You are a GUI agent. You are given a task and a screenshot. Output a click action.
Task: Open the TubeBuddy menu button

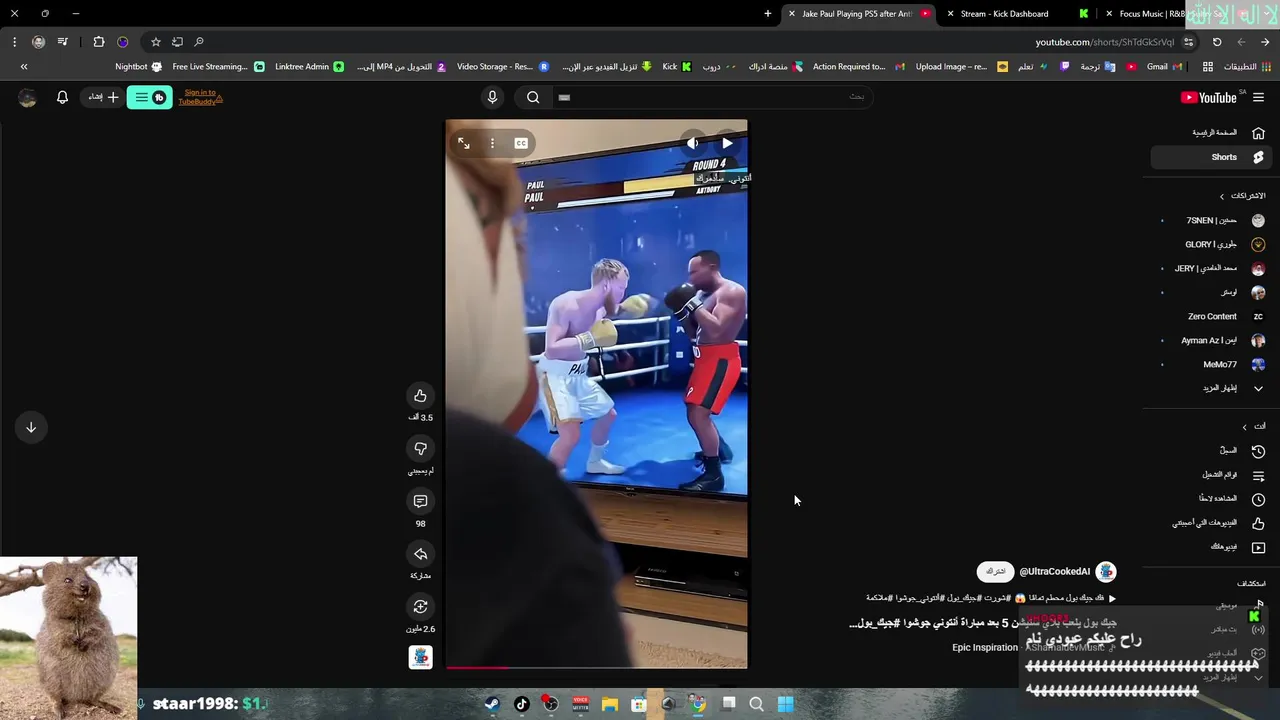click(x=149, y=97)
